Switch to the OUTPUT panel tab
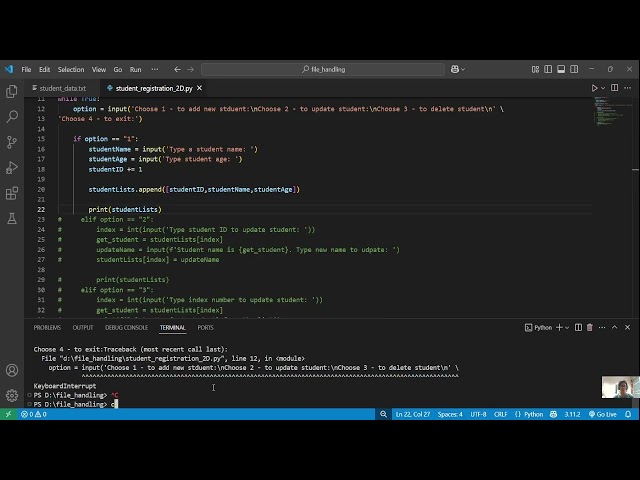640x480 pixels. tap(83, 327)
